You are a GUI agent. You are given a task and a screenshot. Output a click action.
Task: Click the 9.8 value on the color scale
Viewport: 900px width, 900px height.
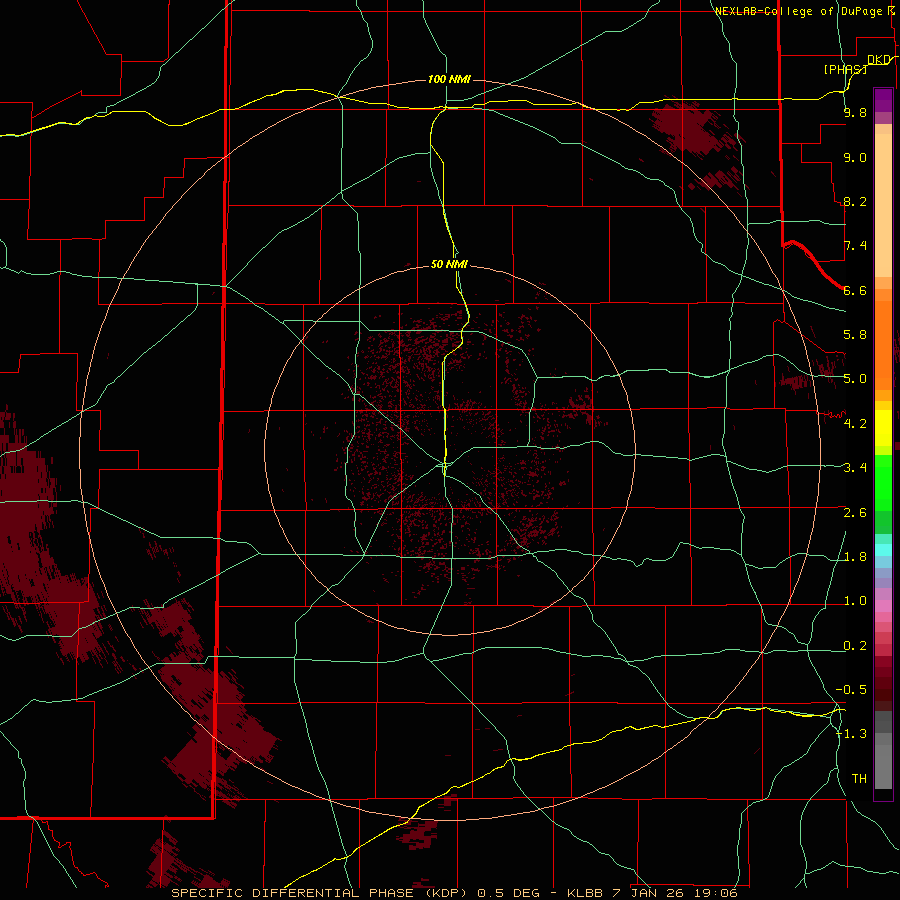[x=855, y=112]
